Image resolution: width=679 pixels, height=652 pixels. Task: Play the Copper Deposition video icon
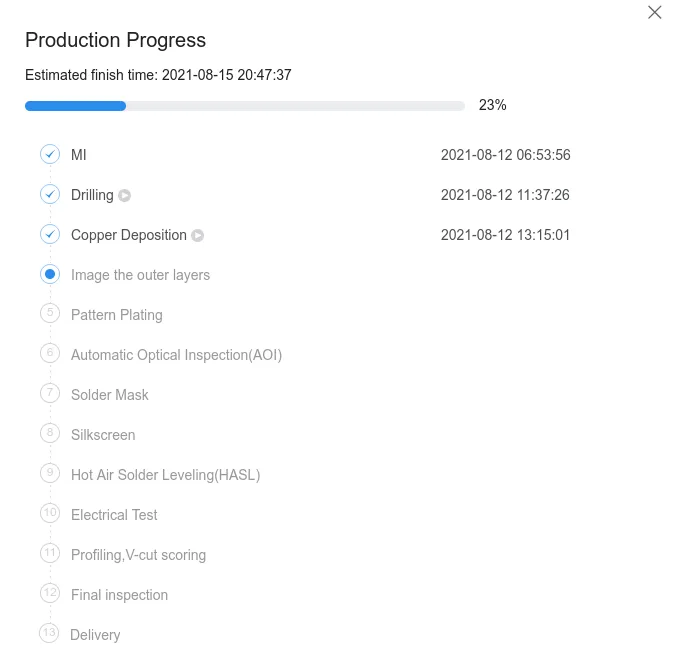[x=198, y=236]
